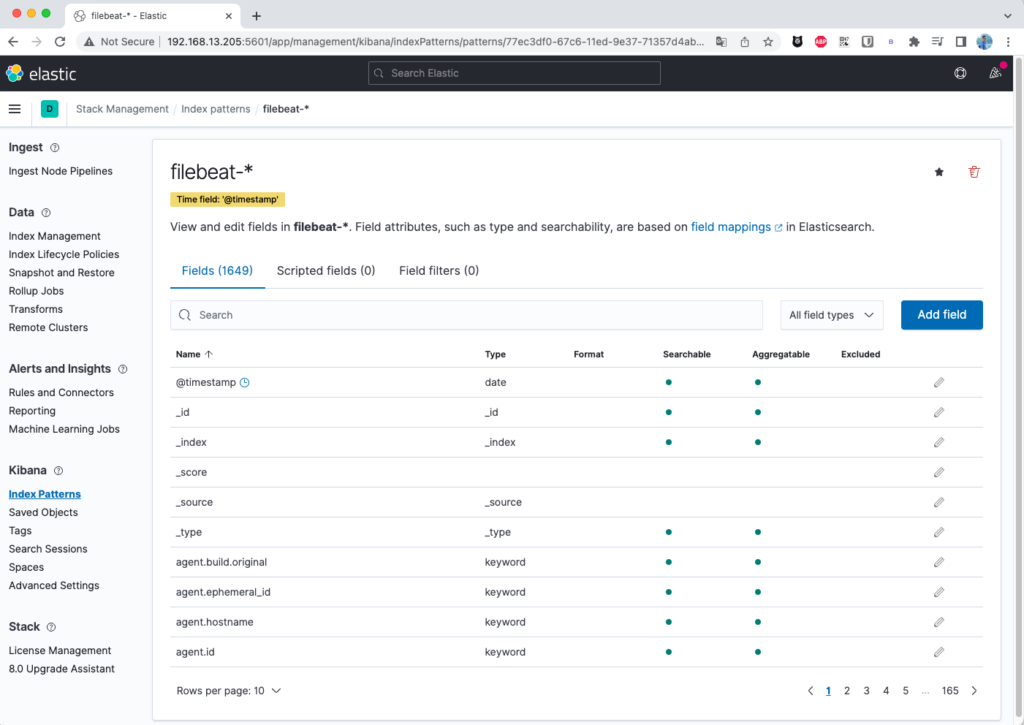The height and width of the screenshot is (725, 1024).
Task: Open Ingest Node Pipelines
Action: [x=60, y=171]
